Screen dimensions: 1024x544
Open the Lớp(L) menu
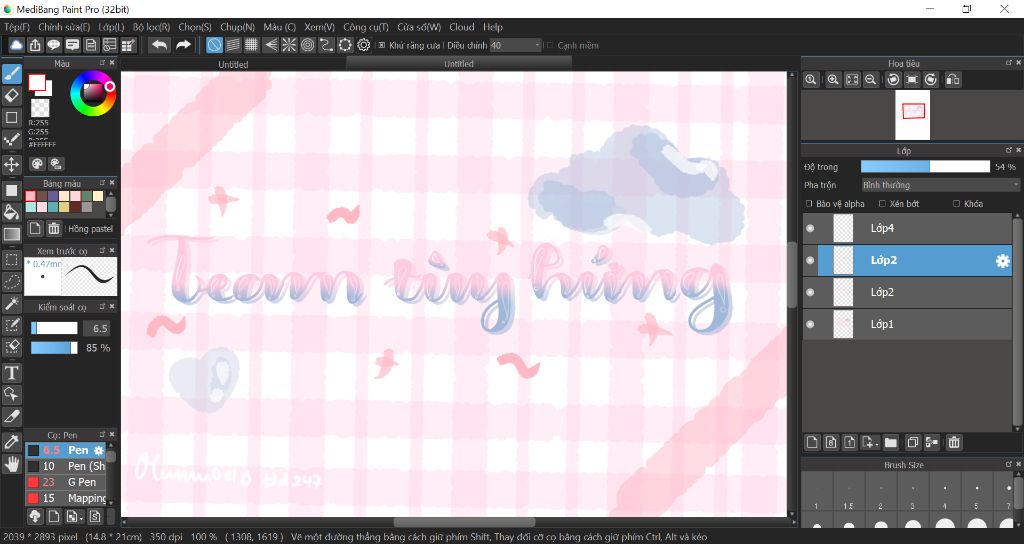(112, 27)
